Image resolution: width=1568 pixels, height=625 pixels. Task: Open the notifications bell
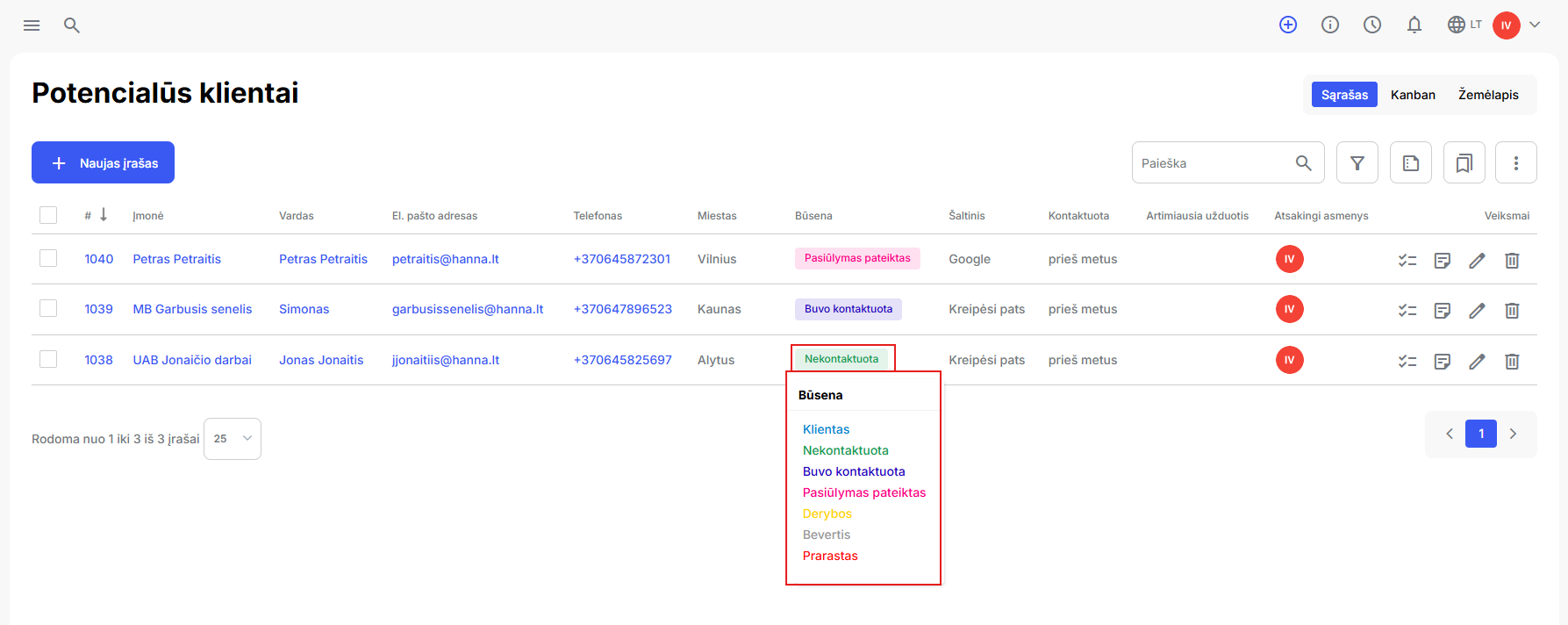1414,25
